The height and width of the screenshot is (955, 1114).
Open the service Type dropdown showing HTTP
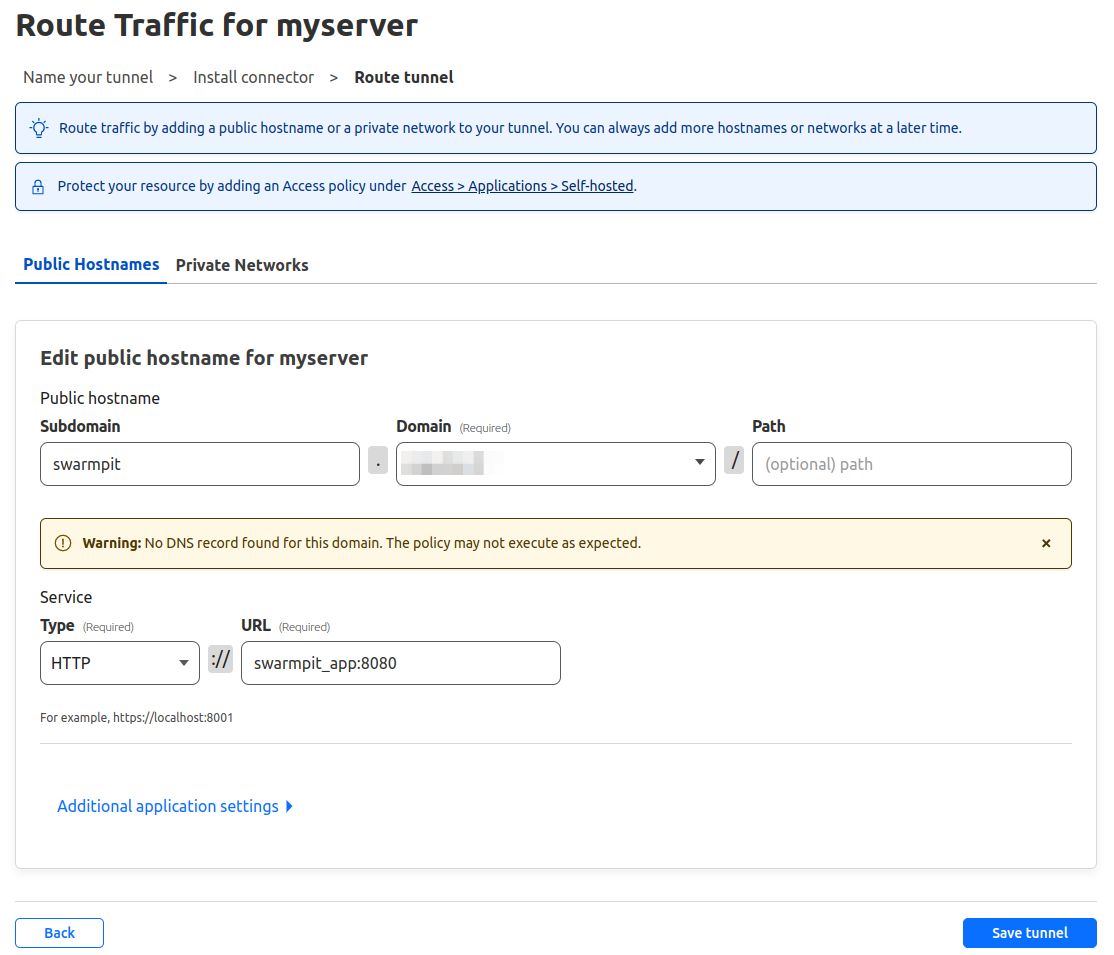pos(119,662)
